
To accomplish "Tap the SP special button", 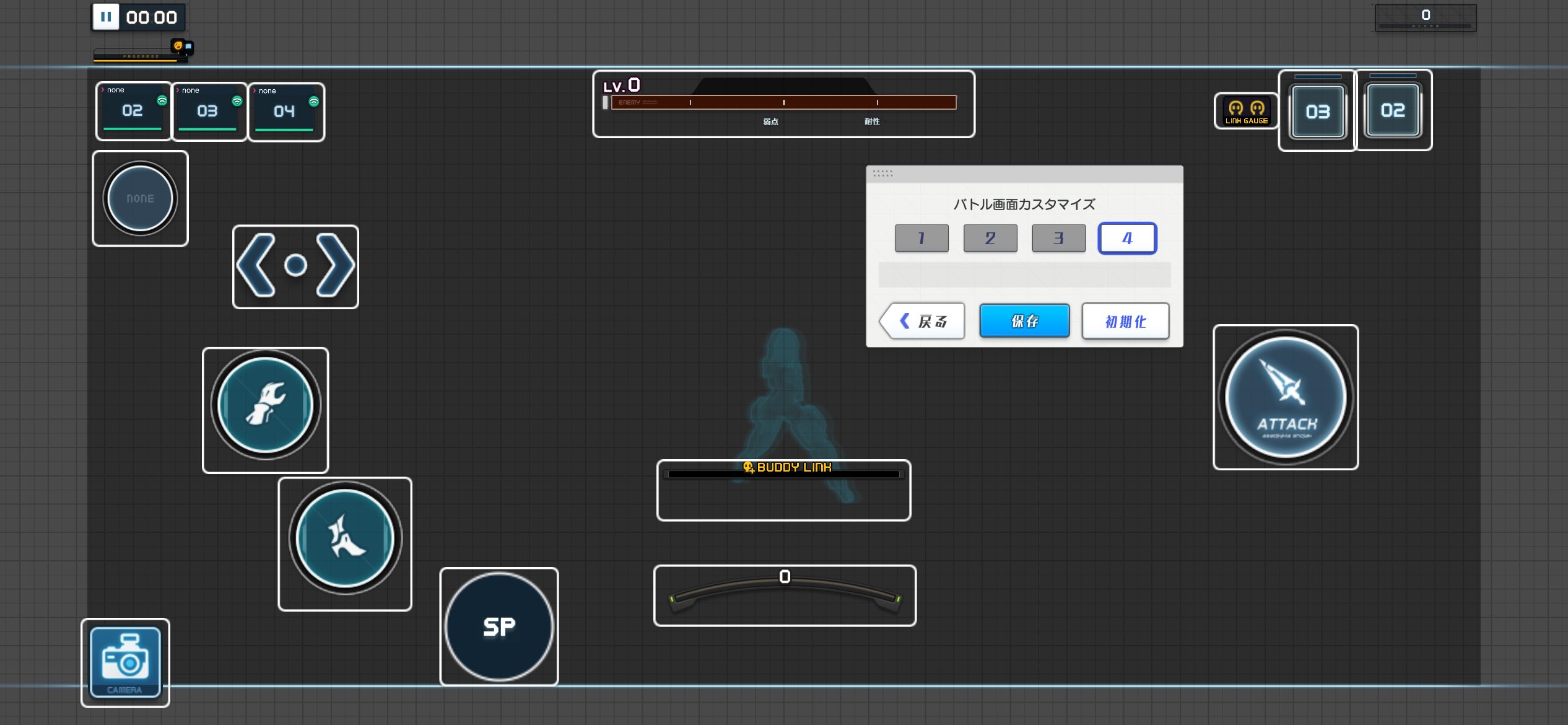I will [499, 626].
